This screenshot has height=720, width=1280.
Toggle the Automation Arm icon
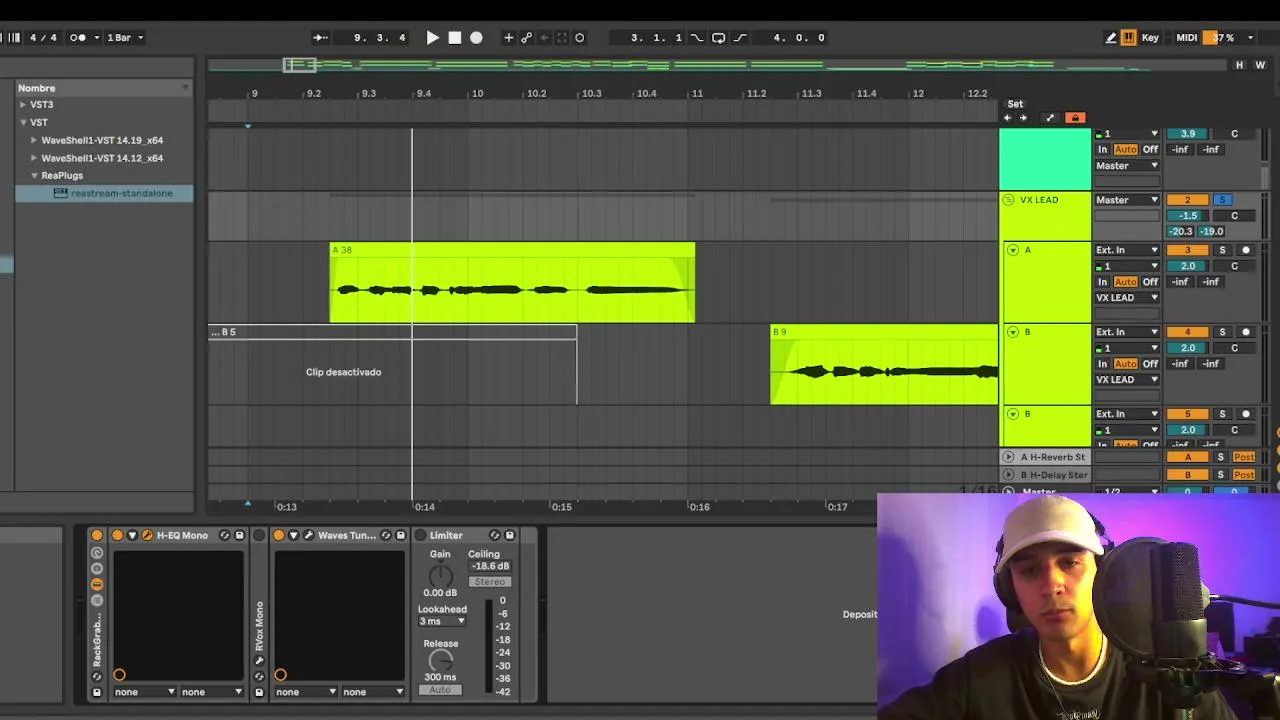coord(526,38)
